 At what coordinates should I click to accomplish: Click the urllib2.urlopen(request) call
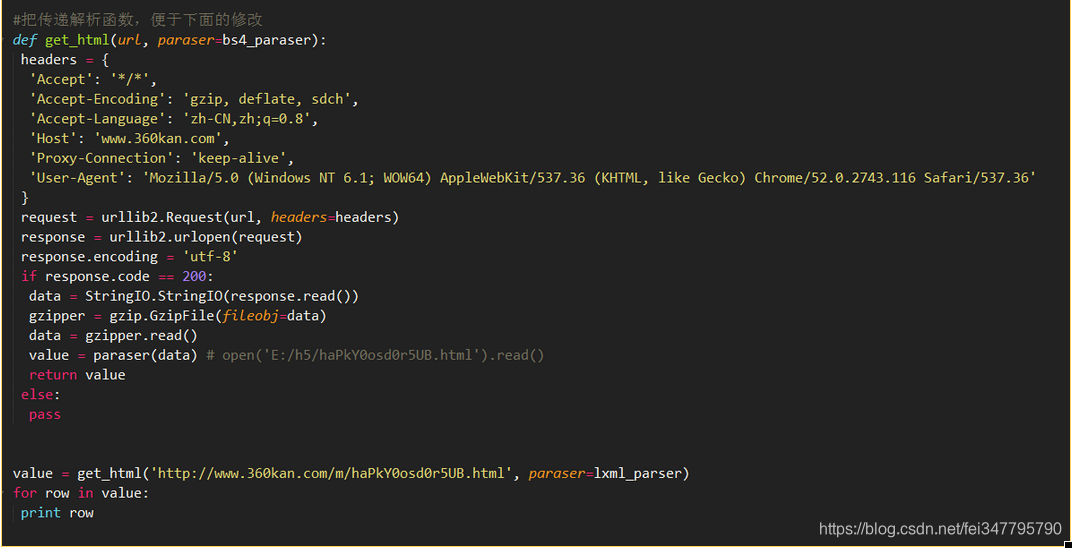(x=206, y=237)
